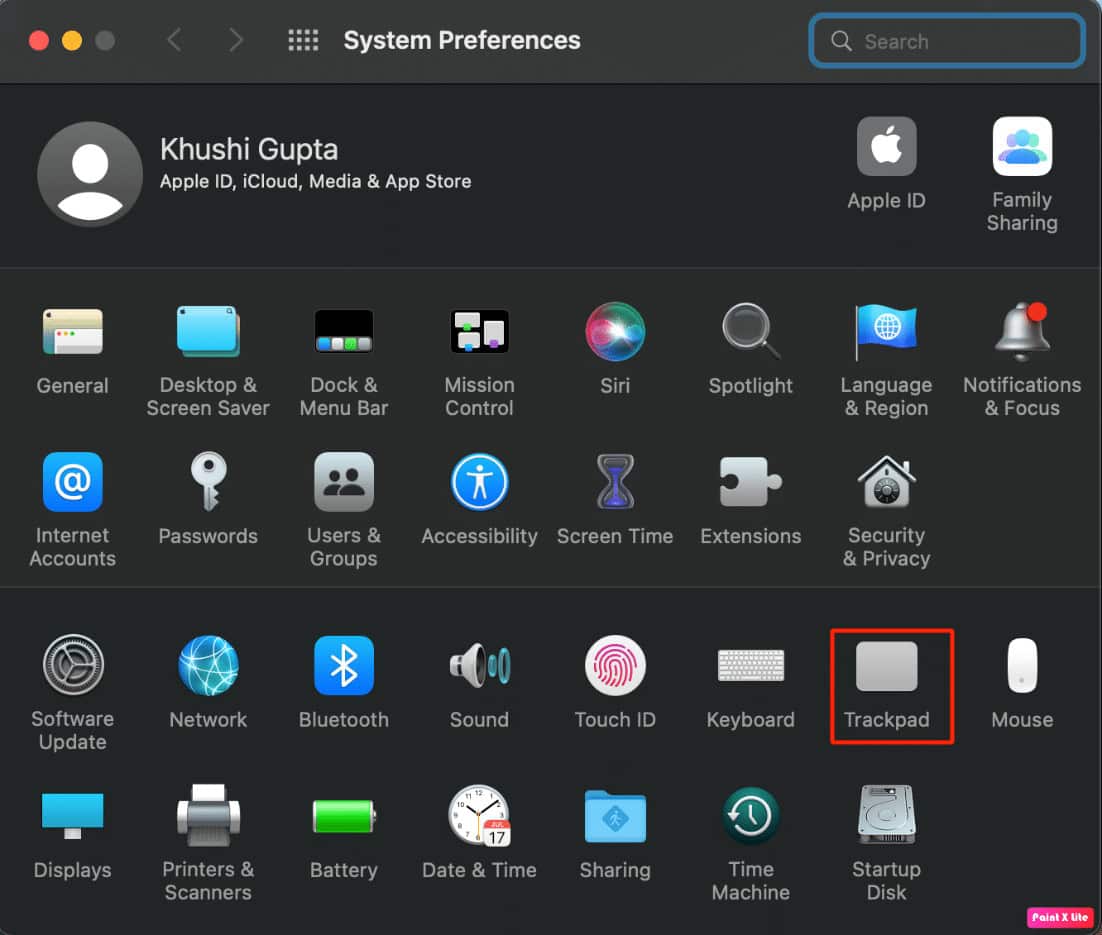The width and height of the screenshot is (1102, 935).
Task: Click the Search field
Action: (x=946, y=41)
